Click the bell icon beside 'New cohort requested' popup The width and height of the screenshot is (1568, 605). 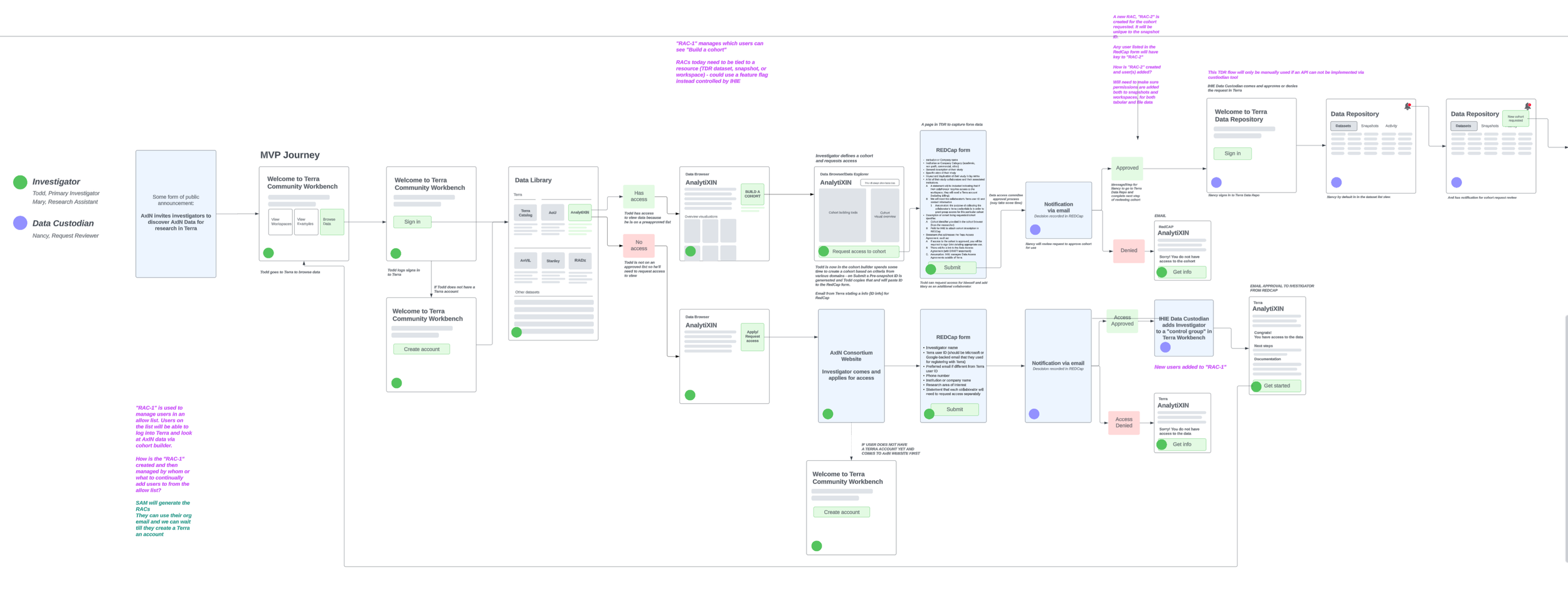click(x=1528, y=107)
